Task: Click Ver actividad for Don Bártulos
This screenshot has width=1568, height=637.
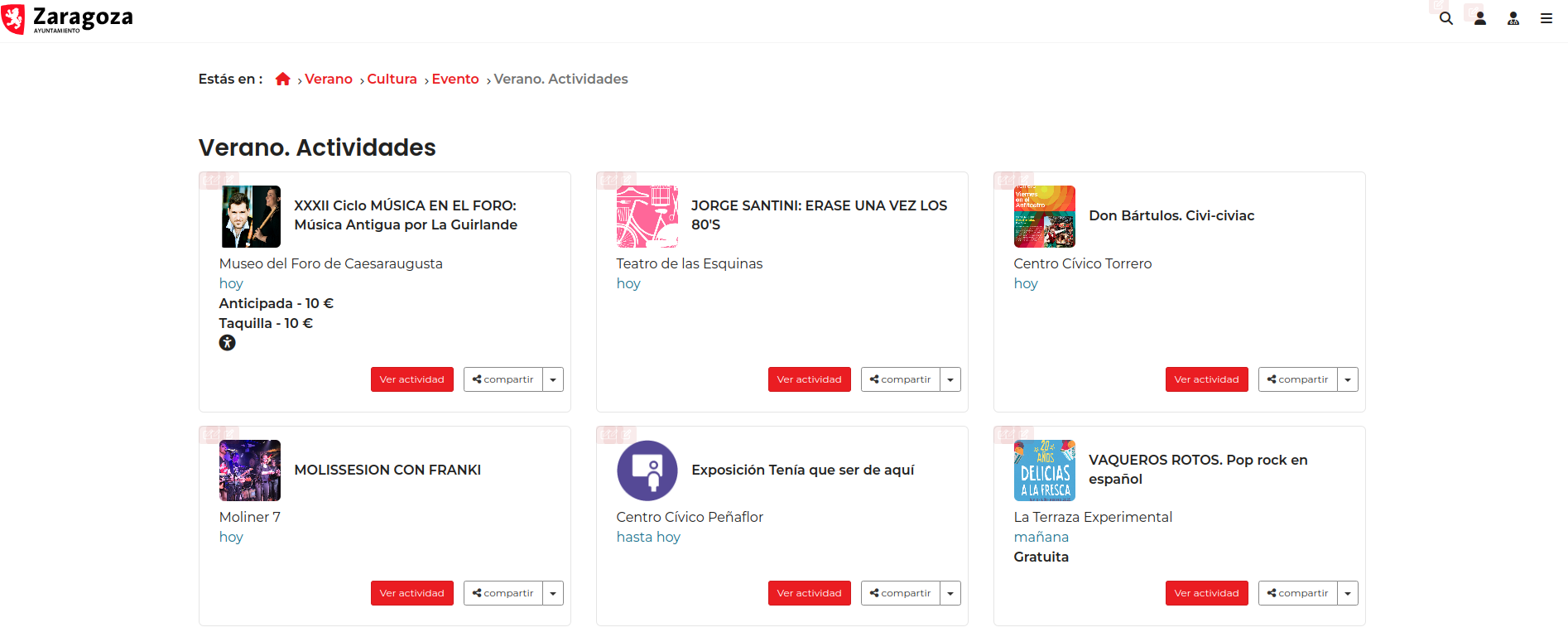Action: [x=1206, y=379]
